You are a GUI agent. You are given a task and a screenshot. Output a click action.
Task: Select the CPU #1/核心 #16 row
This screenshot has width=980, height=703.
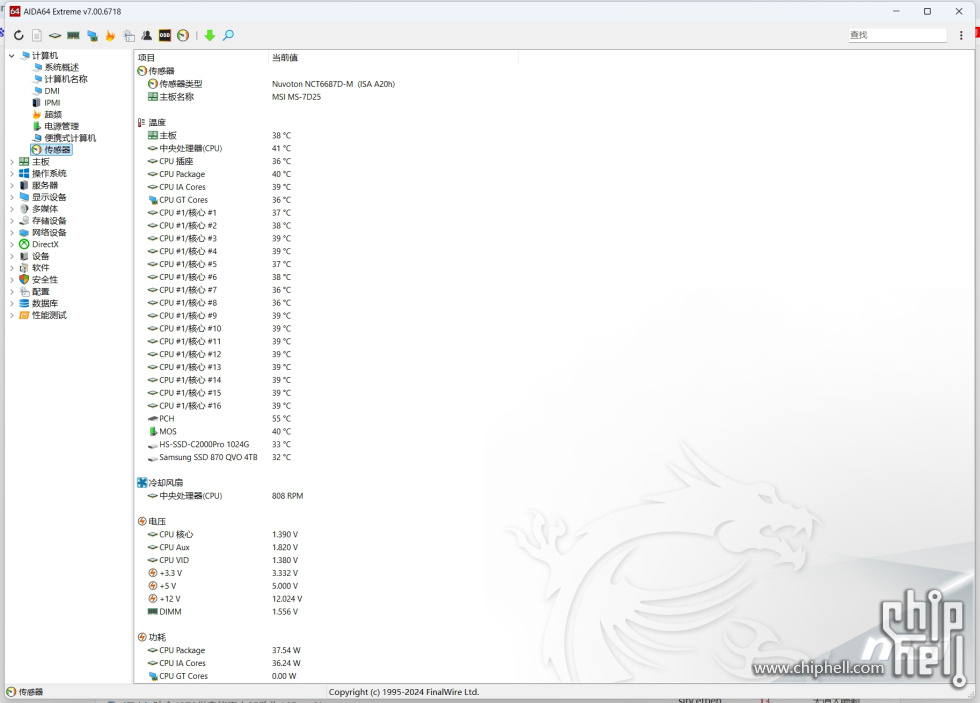tap(219, 406)
